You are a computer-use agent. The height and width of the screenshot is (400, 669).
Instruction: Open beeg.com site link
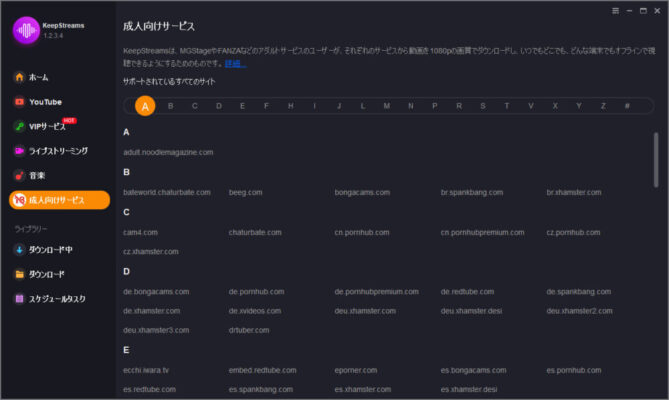(x=245, y=192)
